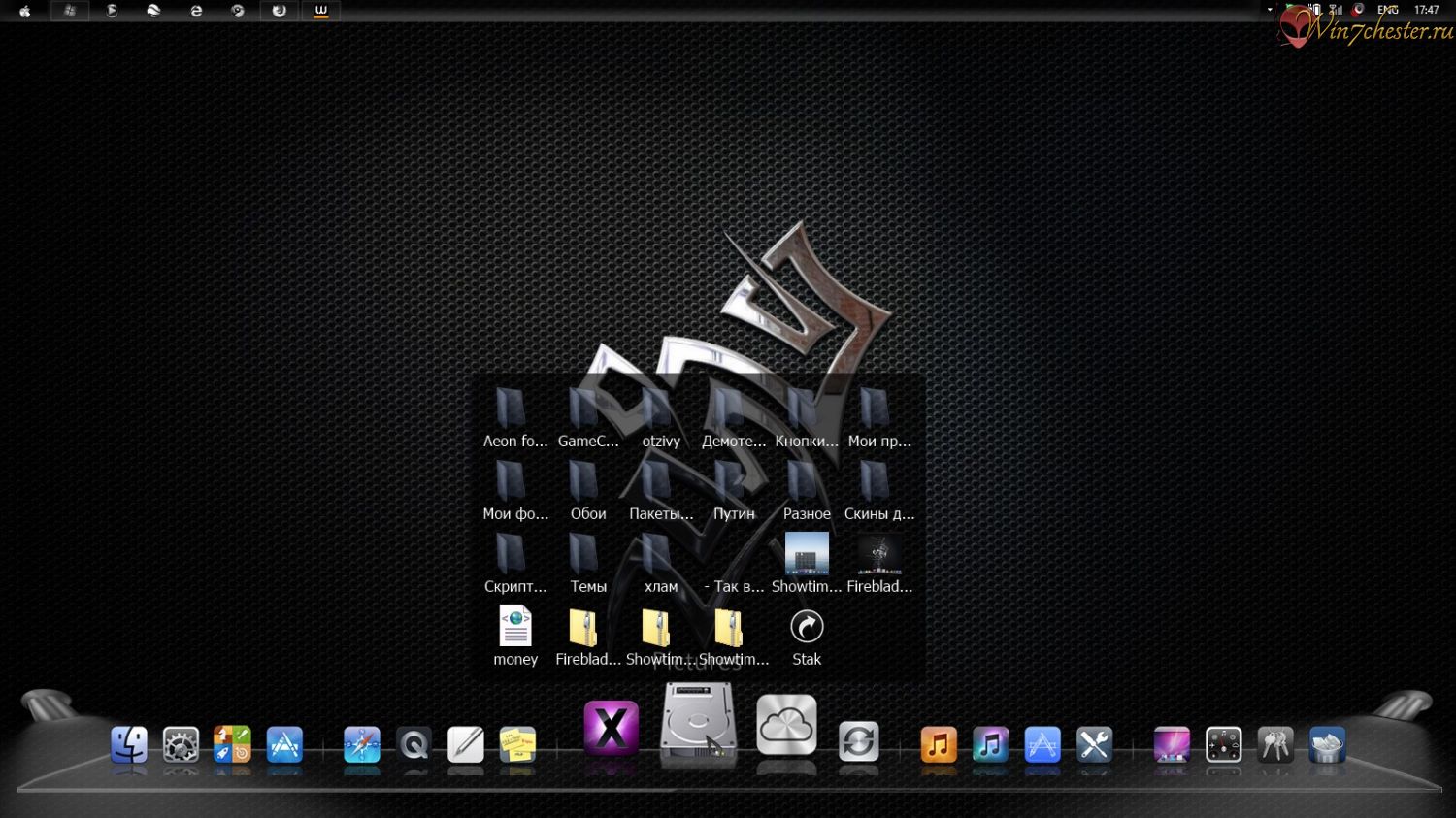Image resolution: width=1456 pixels, height=818 pixels.
Task: Open the Fireblad... dark image thumbnail
Action: click(879, 554)
